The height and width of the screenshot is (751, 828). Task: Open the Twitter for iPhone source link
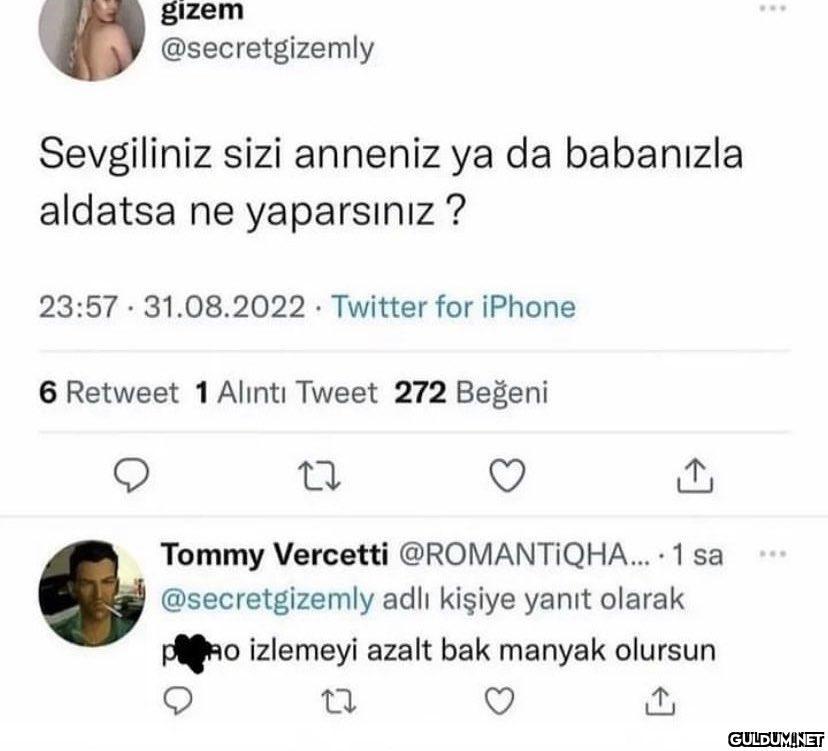coord(453,306)
